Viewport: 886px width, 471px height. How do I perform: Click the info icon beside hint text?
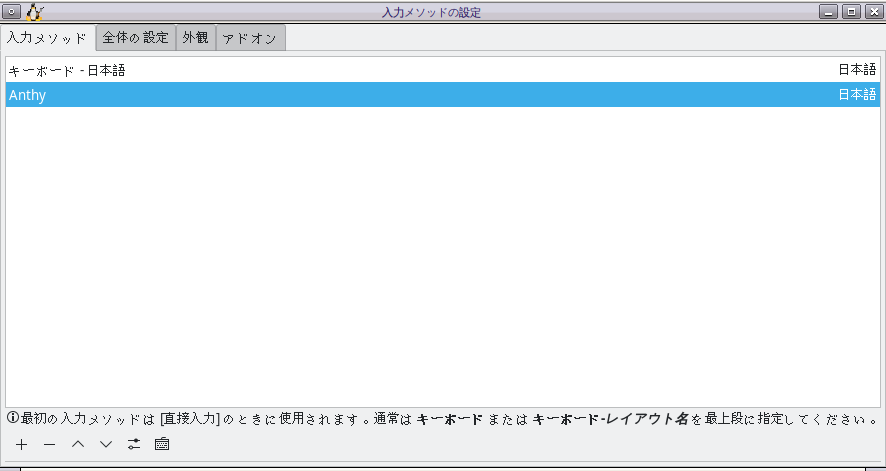(x=13, y=418)
